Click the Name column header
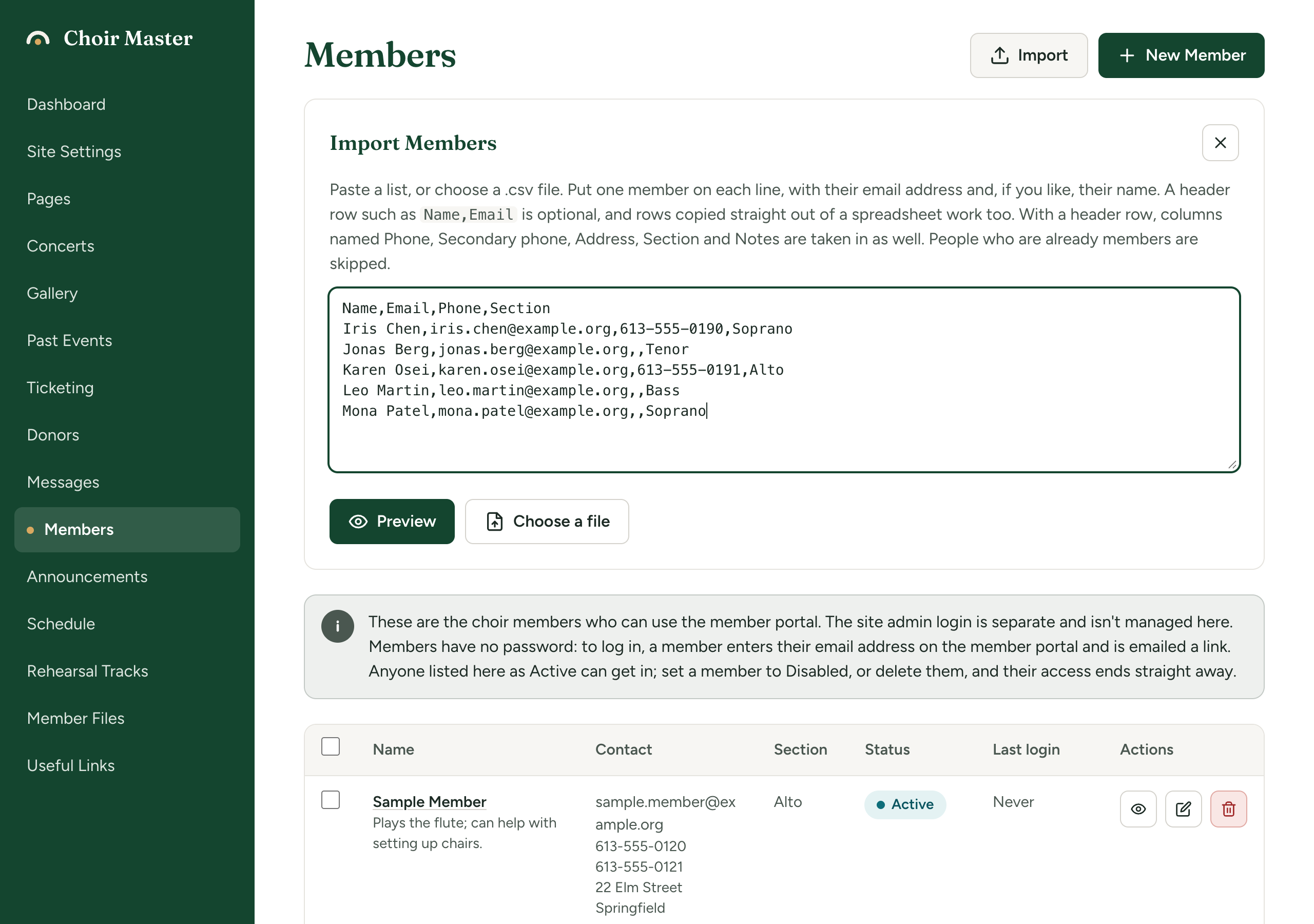Viewport: 1314px width, 924px height. click(x=393, y=749)
